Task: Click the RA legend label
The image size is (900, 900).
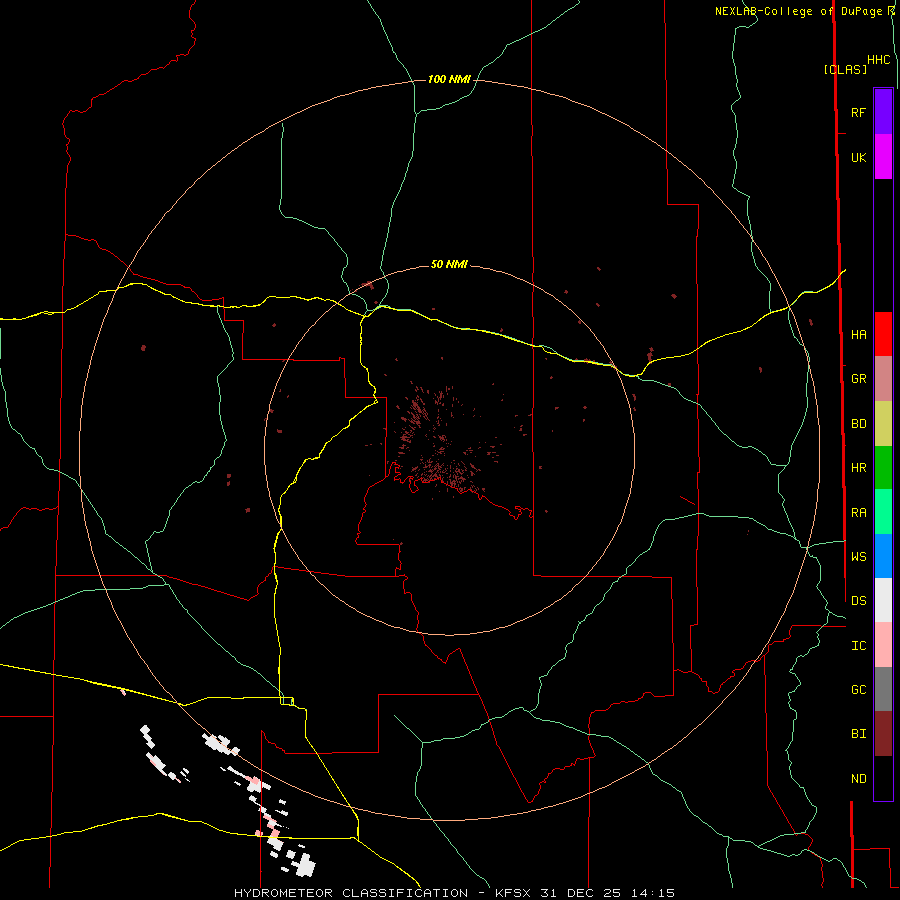Action: click(x=859, y=513)
